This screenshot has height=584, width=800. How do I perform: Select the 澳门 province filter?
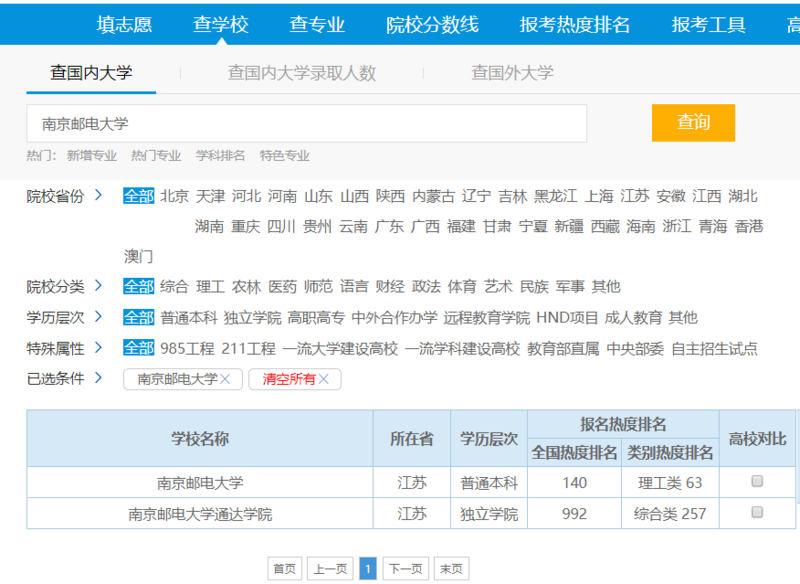click(x=138, y=256)
